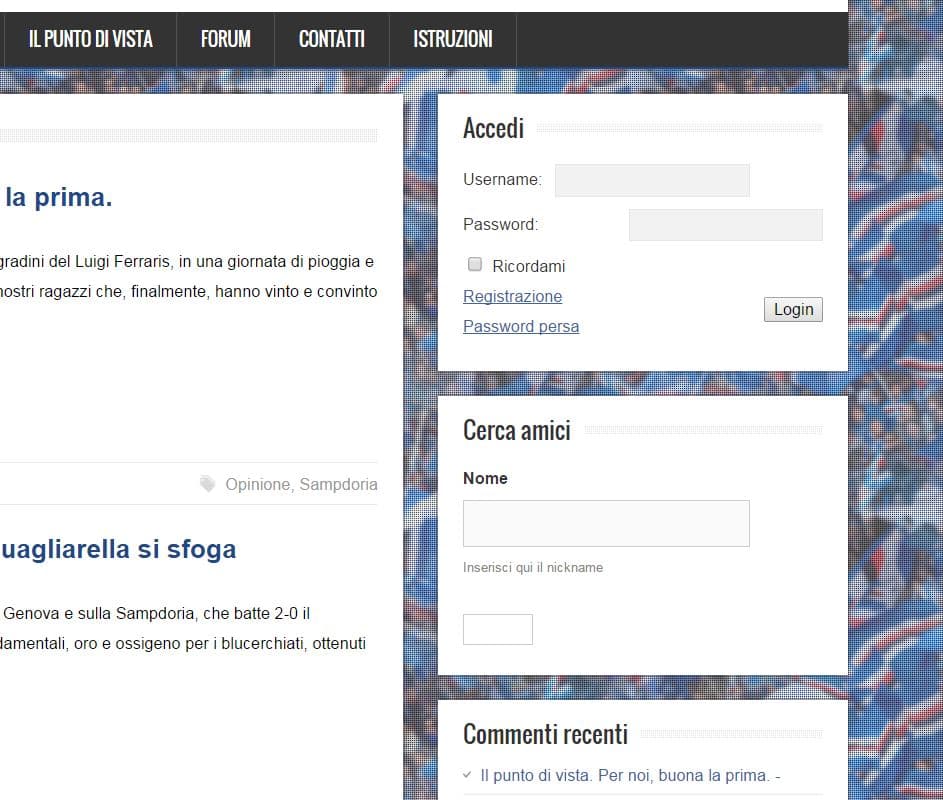Click the 'Cerca amici' widget heading

(517, 430)
